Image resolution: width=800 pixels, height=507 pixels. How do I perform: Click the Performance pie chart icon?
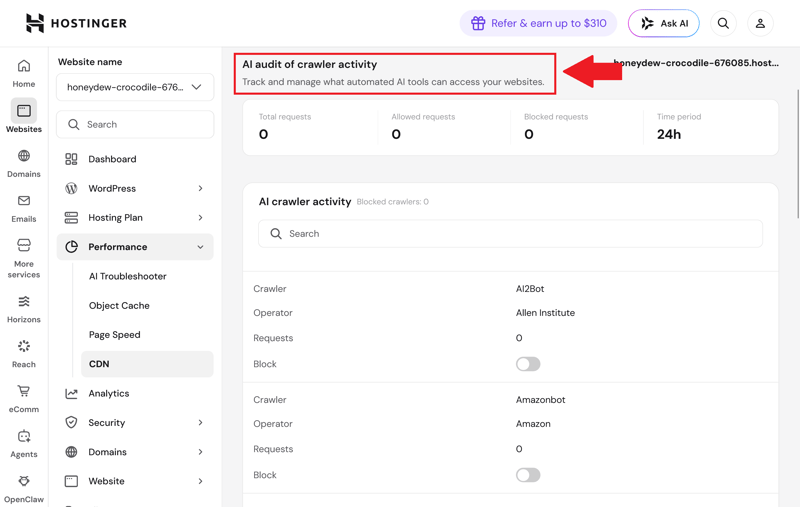pos(71,247)
